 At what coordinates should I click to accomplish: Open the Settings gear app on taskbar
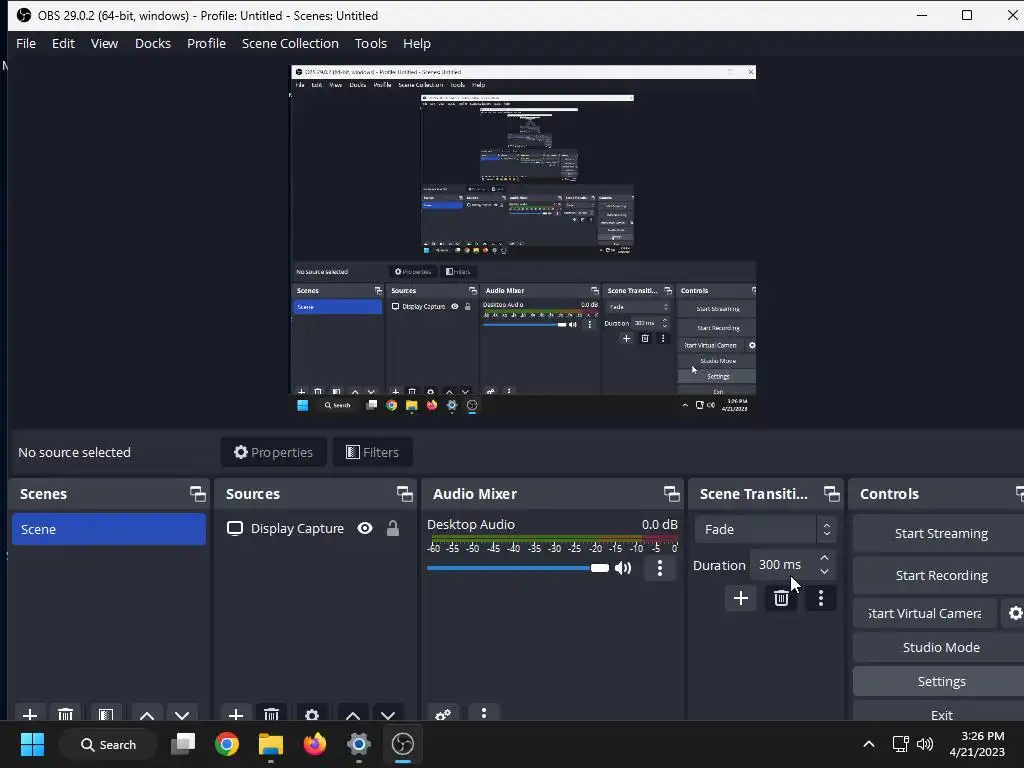[359, 744]
